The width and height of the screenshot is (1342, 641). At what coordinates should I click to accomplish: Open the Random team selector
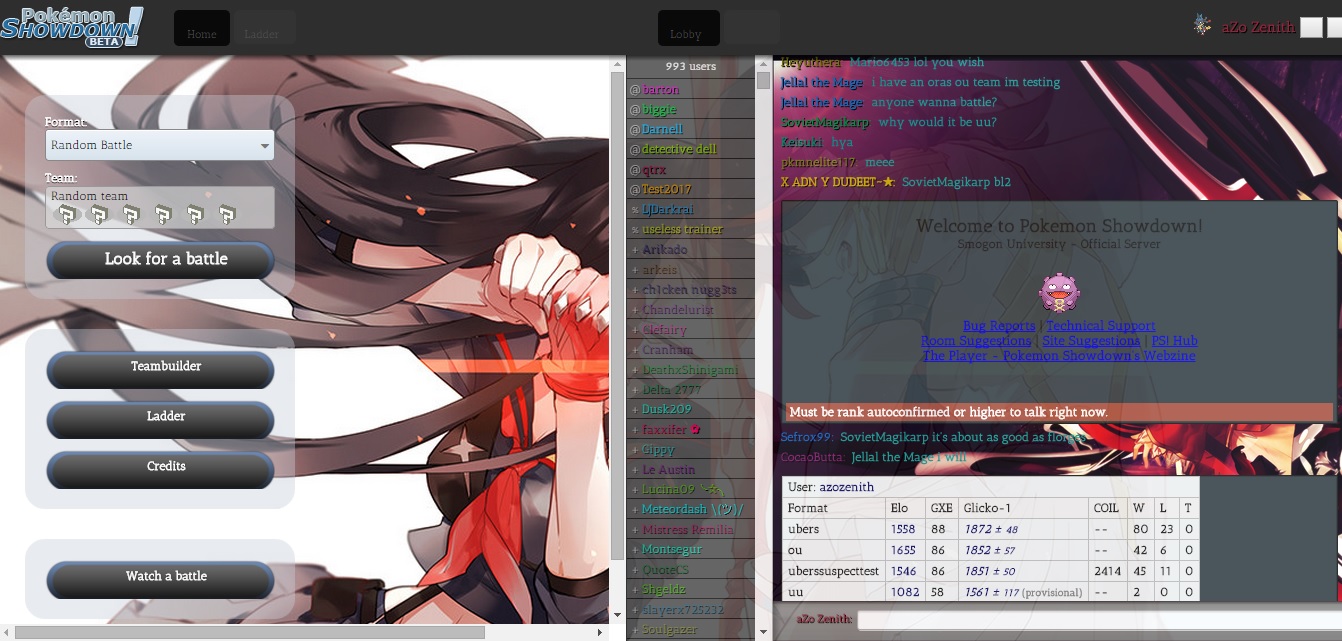tap(160, 207)
